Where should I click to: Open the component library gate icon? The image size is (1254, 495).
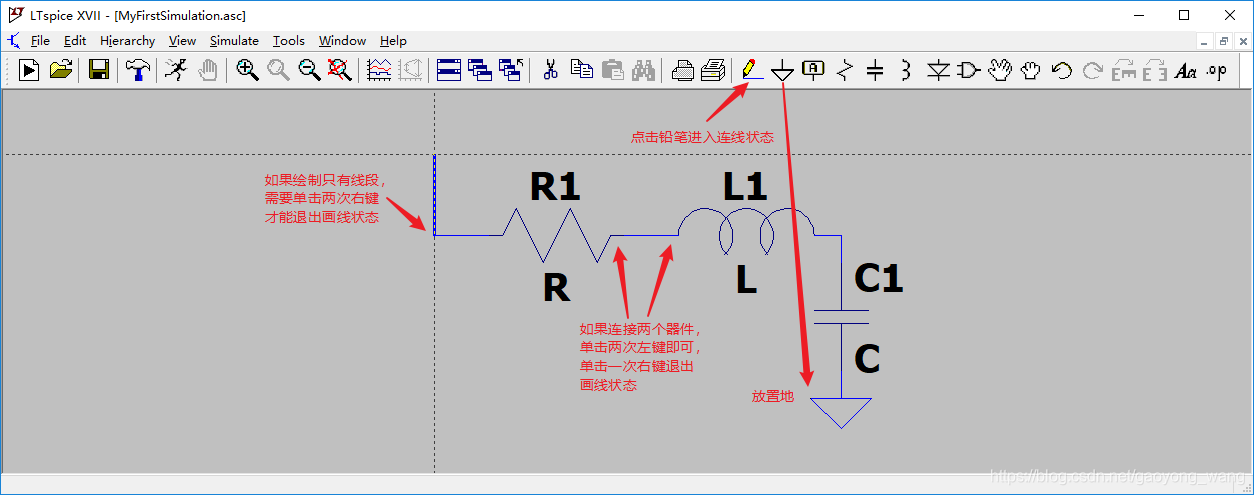968,70
